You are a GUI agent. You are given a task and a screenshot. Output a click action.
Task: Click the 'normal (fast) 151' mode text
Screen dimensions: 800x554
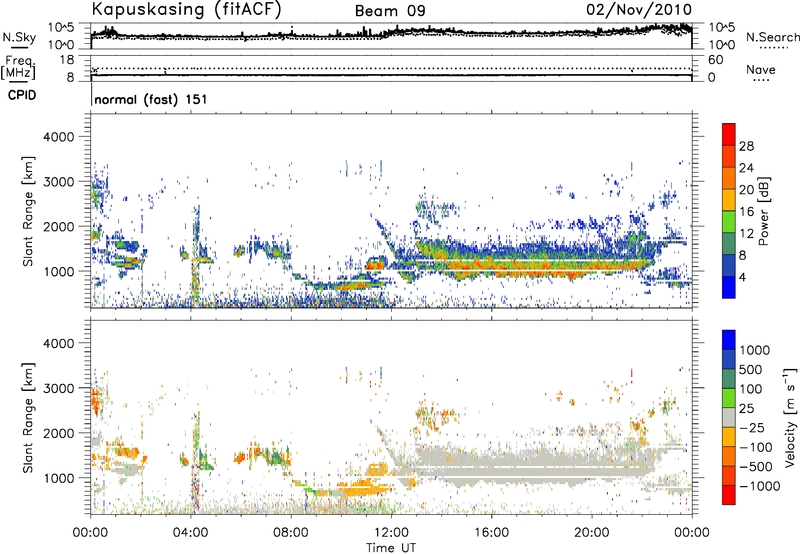(x=151, y=99)
